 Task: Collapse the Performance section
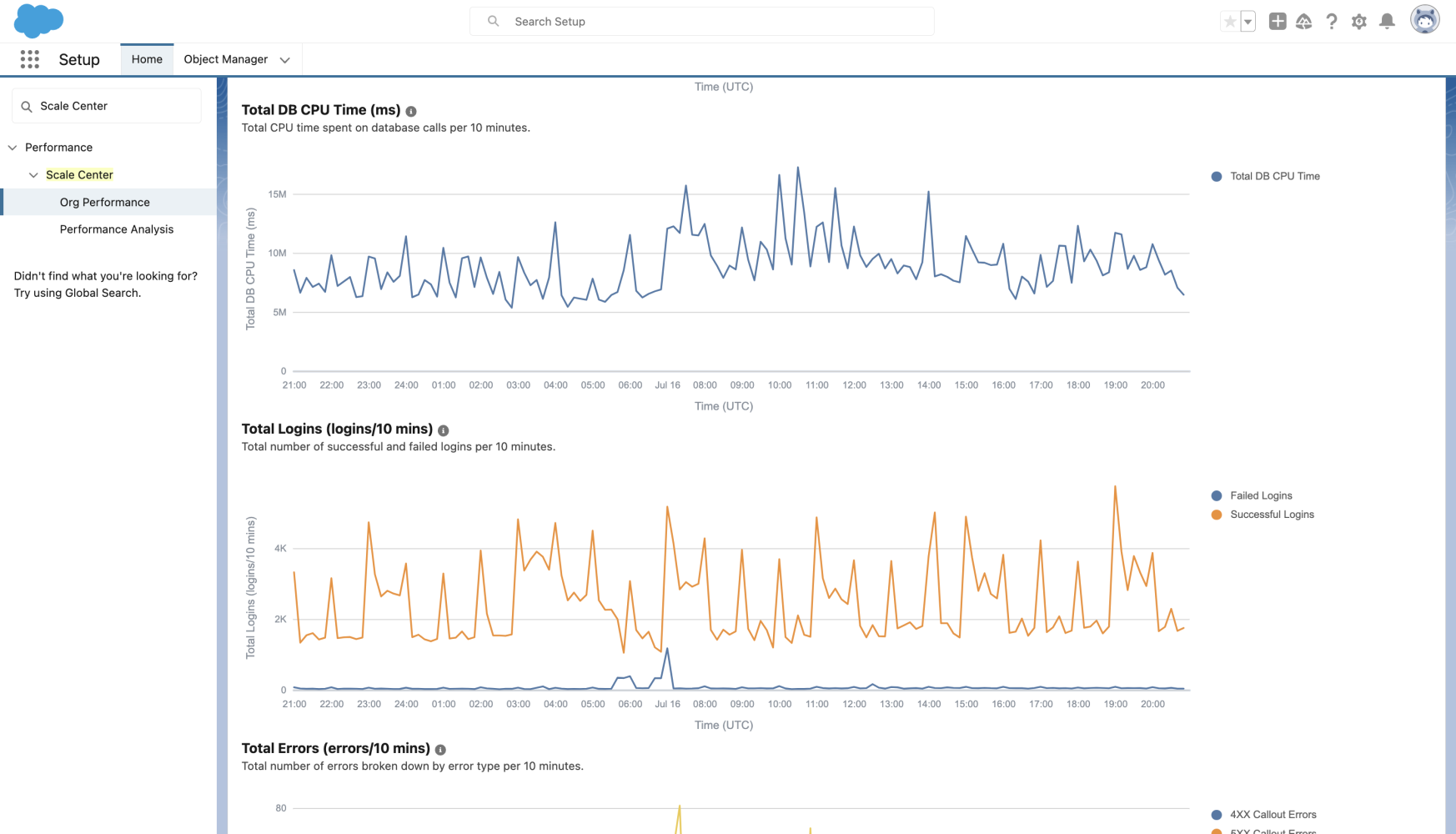tap(12, 147)
